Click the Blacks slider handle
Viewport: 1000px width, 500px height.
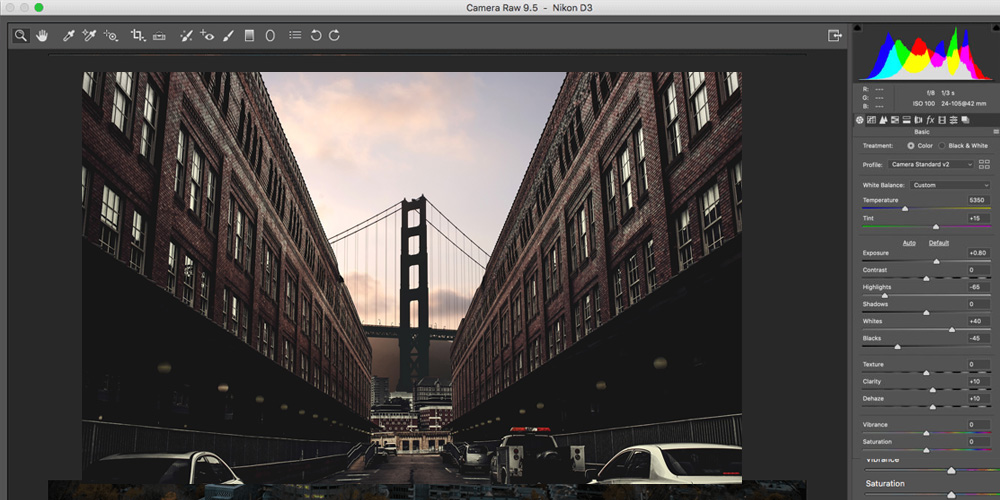pos(897,347)
